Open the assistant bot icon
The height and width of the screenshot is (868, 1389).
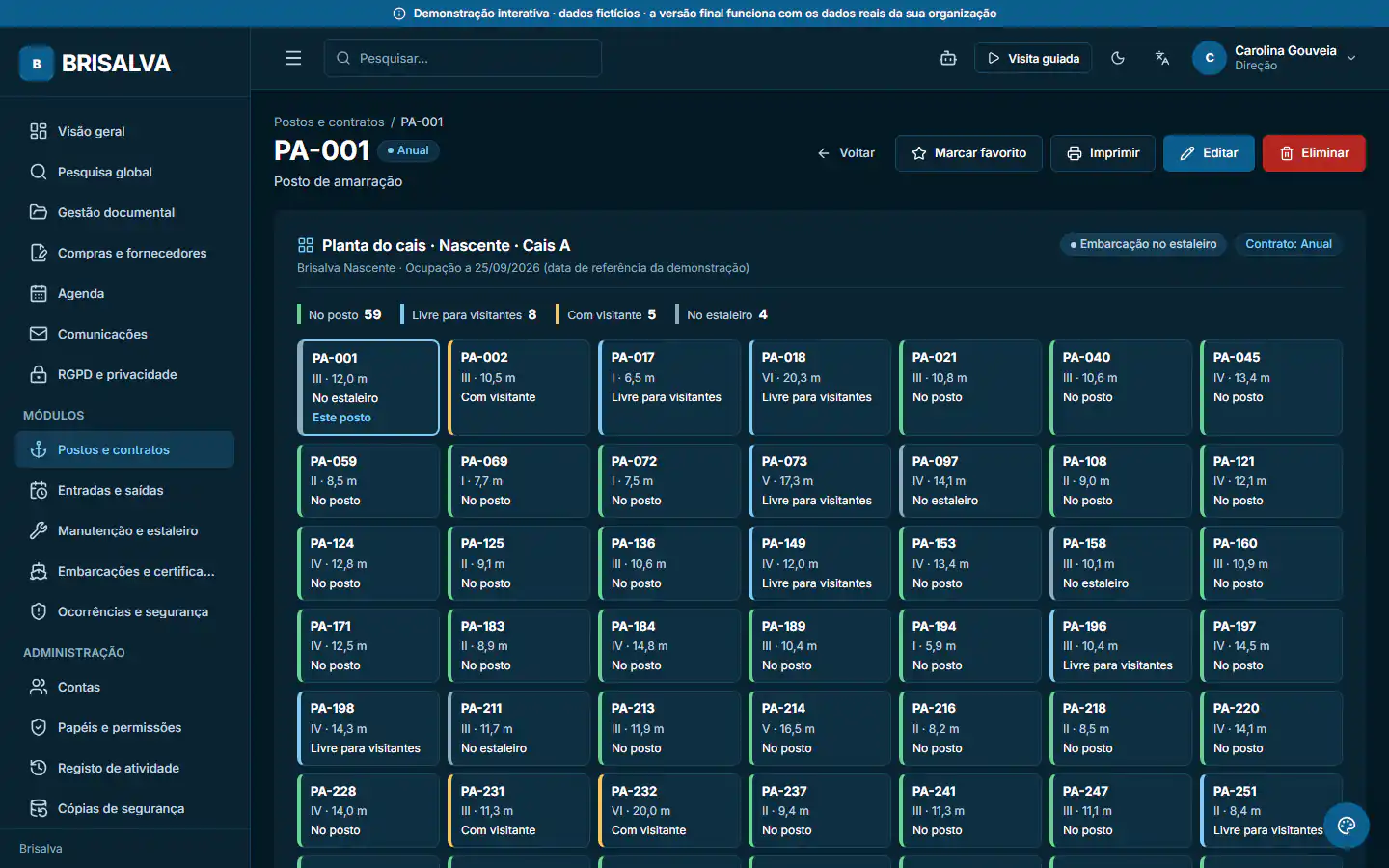pos(948,58)
